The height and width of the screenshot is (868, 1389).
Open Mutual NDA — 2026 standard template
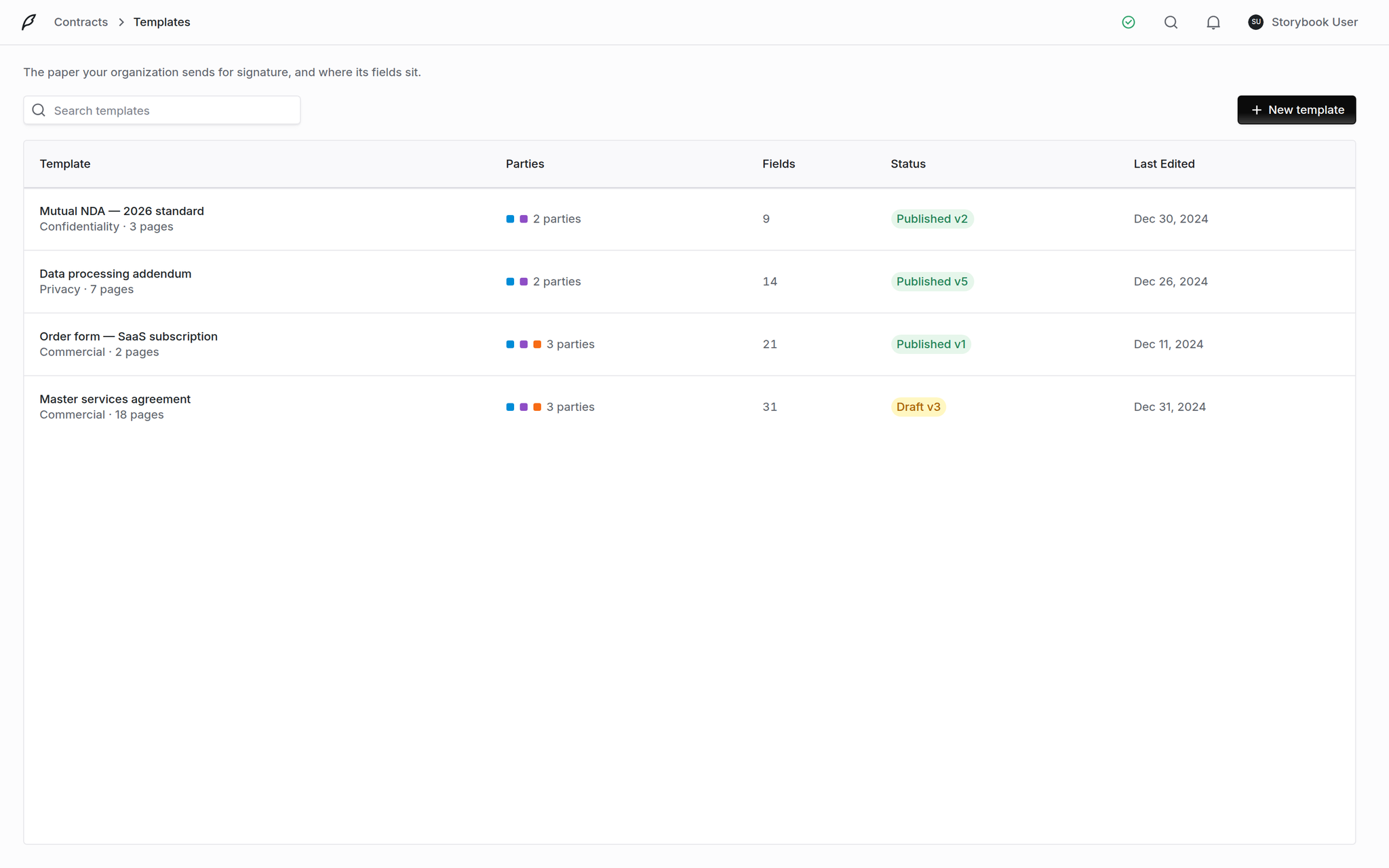tap(121, 211)
